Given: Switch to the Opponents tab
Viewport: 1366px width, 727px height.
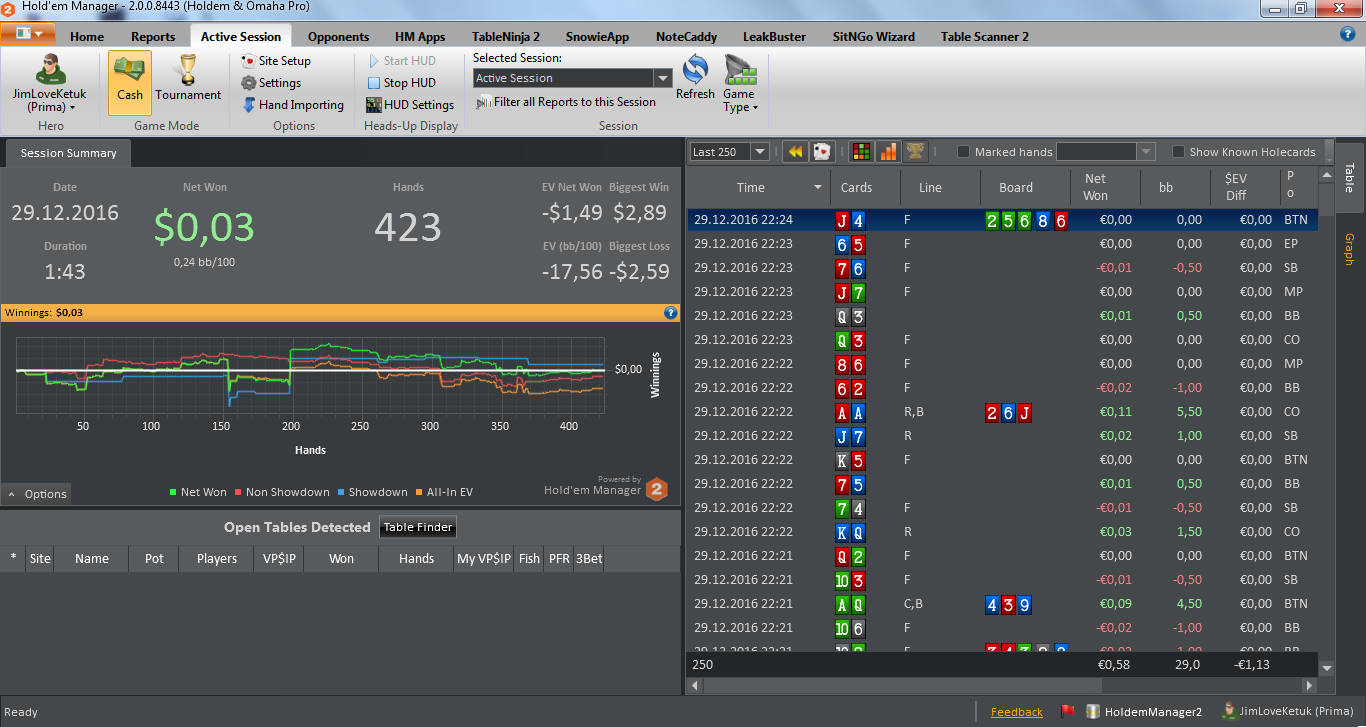Looking at the screenshot, I should (x=338, y=36).
